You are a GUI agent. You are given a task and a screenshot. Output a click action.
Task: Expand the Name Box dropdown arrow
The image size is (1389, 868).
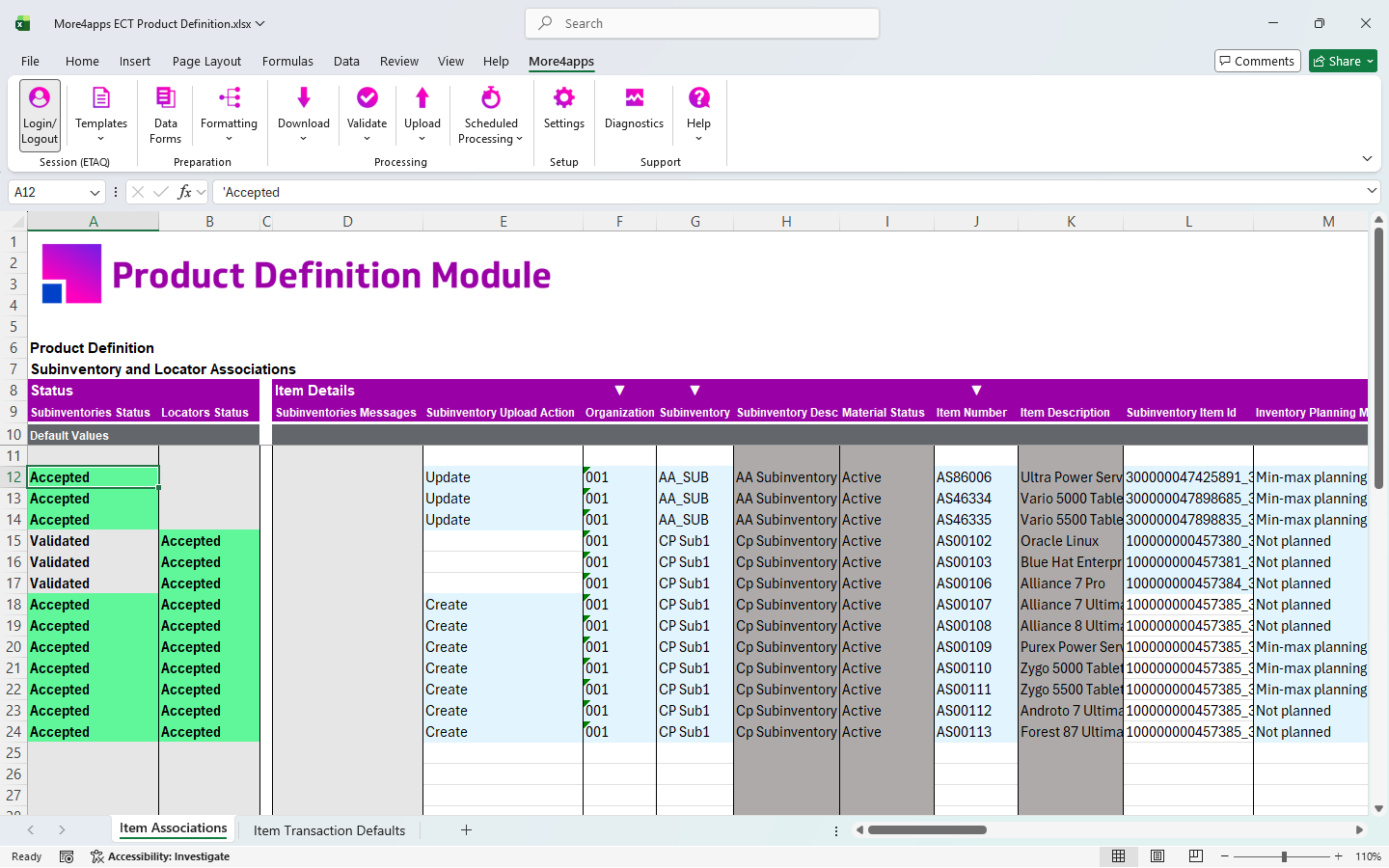[95, 193]
